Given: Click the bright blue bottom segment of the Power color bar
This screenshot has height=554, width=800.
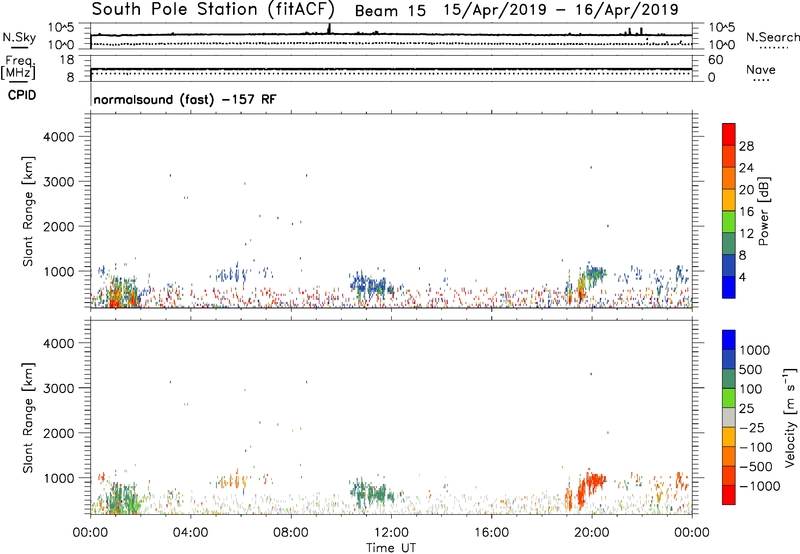Looking at the screenshot, I should click(x=729, y=288).
